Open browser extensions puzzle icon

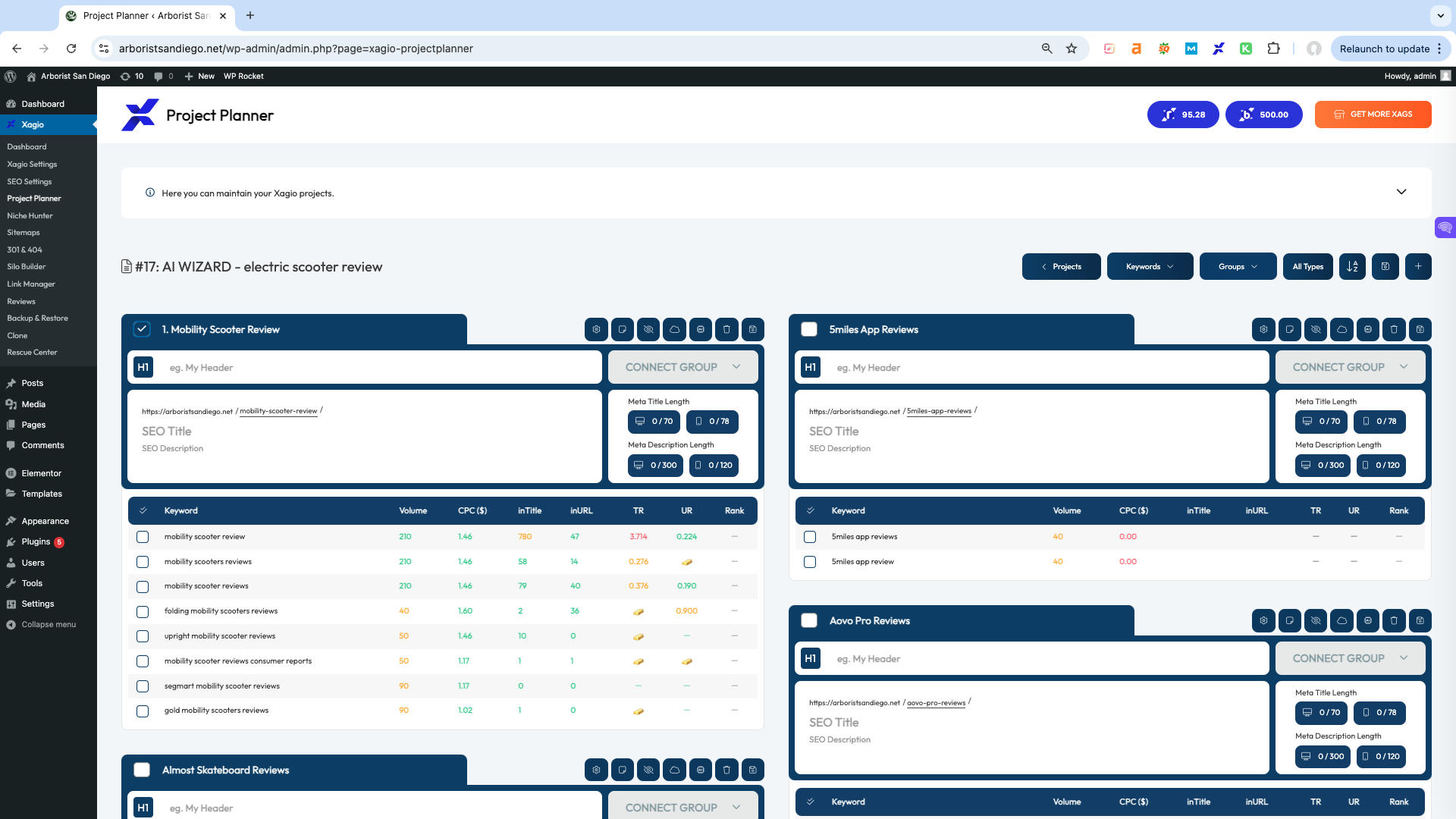coord(1273,49)
